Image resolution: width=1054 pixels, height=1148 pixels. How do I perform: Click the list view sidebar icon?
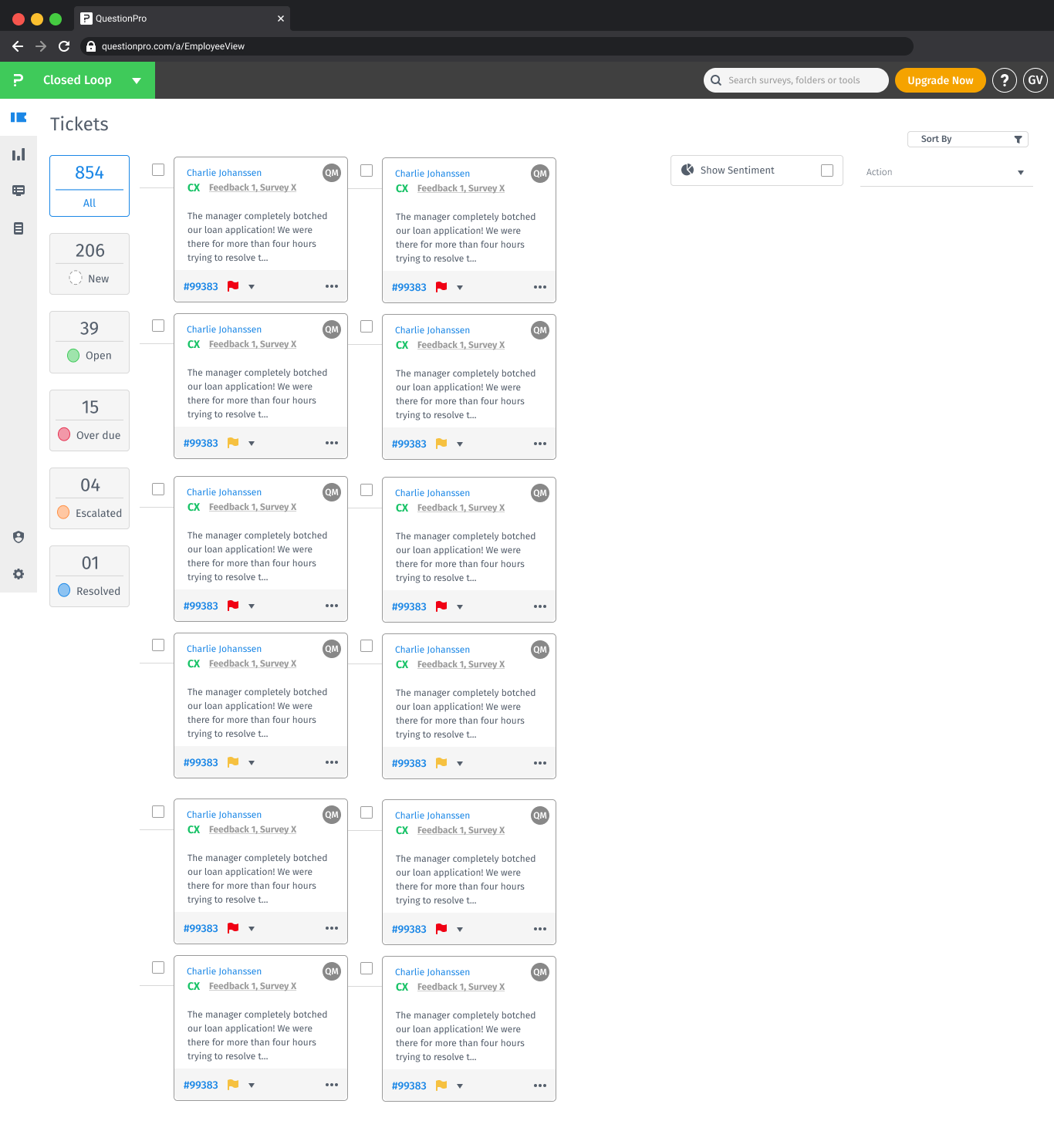click(19, 191)
